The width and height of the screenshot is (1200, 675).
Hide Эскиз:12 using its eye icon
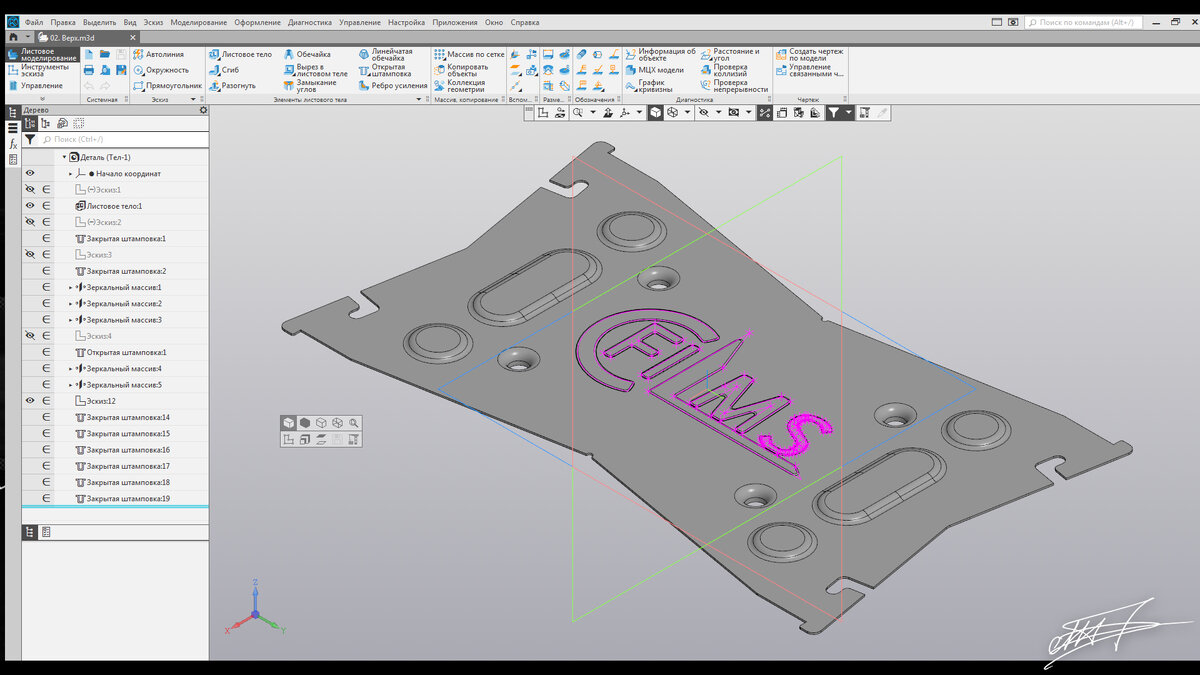pos(30,400)
